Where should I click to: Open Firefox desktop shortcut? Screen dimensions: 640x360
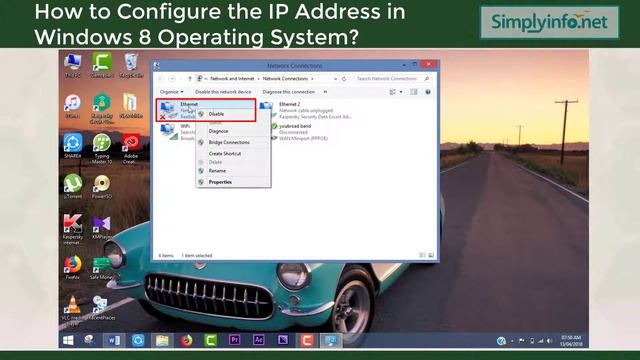tap(73, 267)
